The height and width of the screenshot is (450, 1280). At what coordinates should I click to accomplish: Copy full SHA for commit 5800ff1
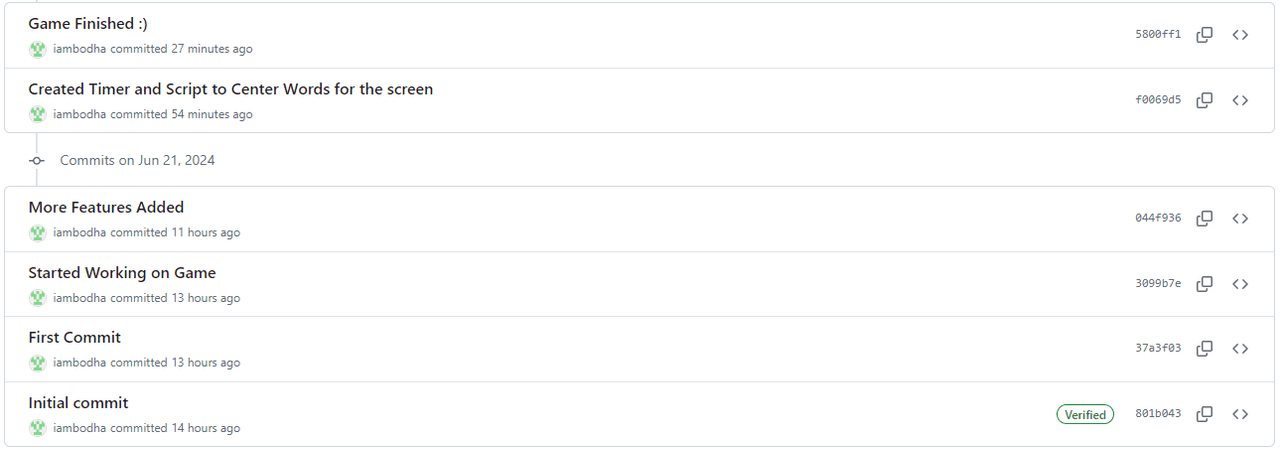1205,35
